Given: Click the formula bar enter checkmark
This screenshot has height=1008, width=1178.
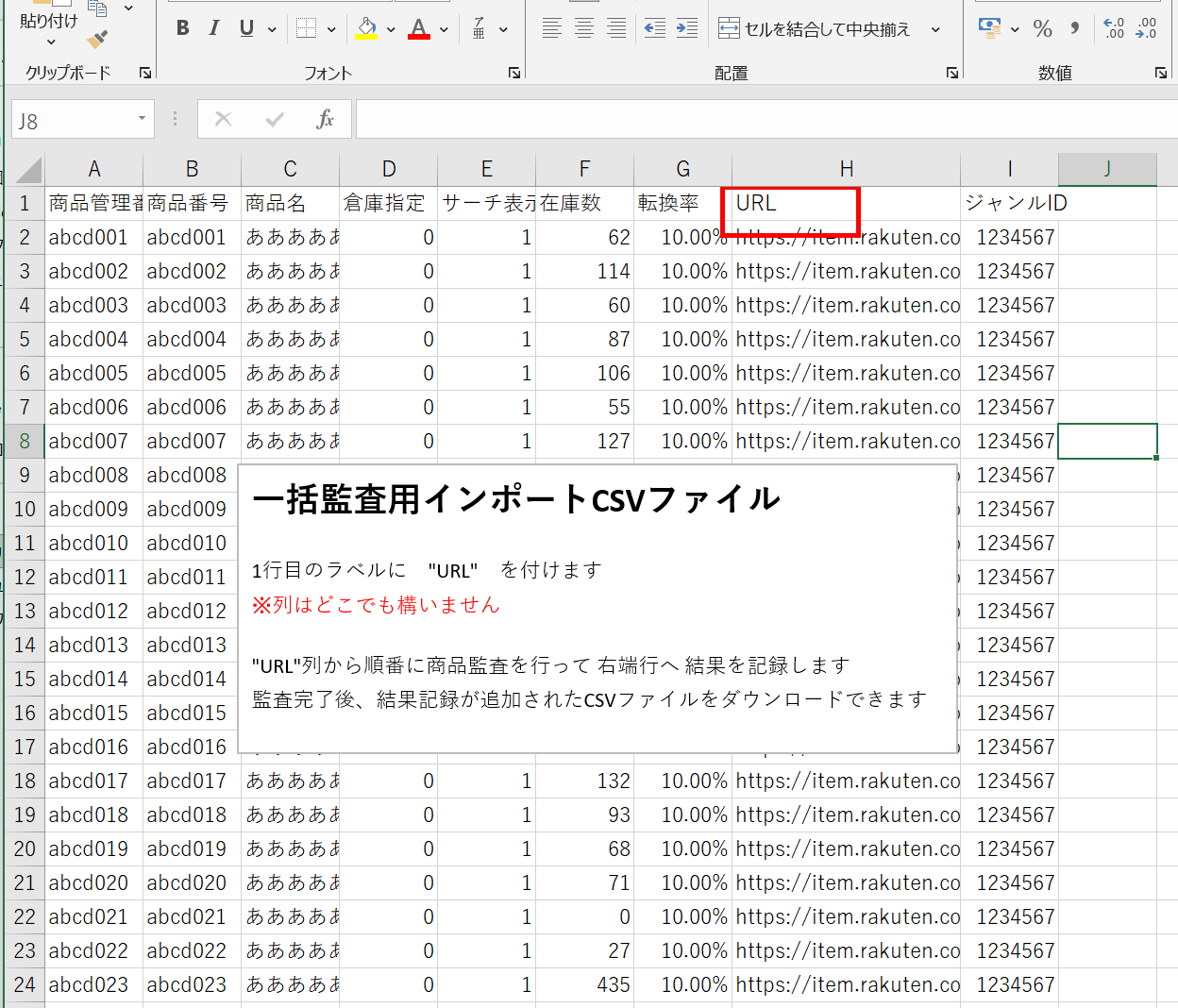Looking at the screenshot, I should coord(275,119).
